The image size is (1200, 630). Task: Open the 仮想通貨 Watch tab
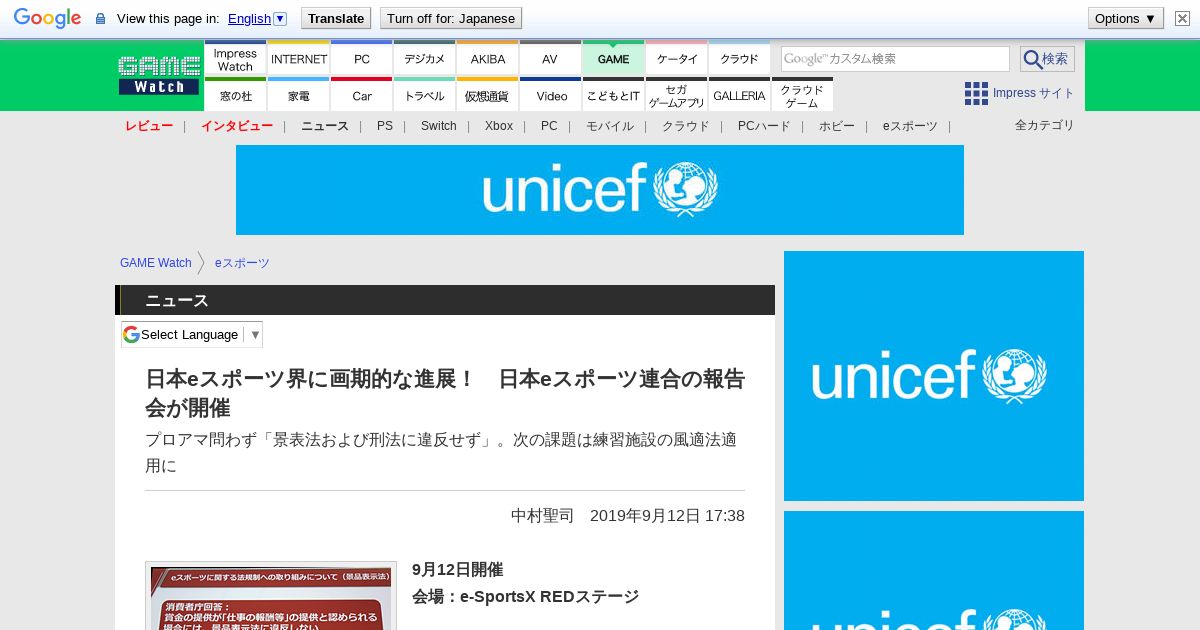(x=487, y=95)
